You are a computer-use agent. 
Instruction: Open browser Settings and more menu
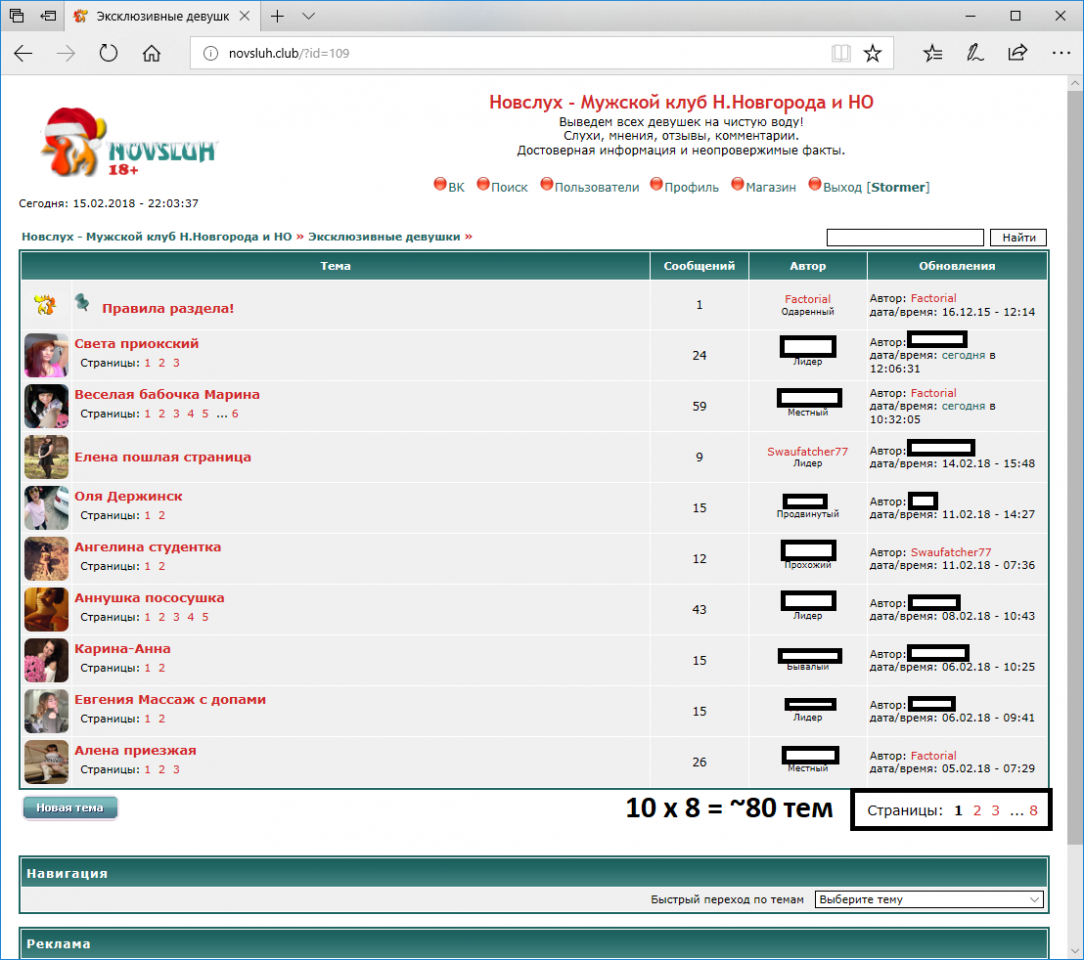pos(1059,53)
